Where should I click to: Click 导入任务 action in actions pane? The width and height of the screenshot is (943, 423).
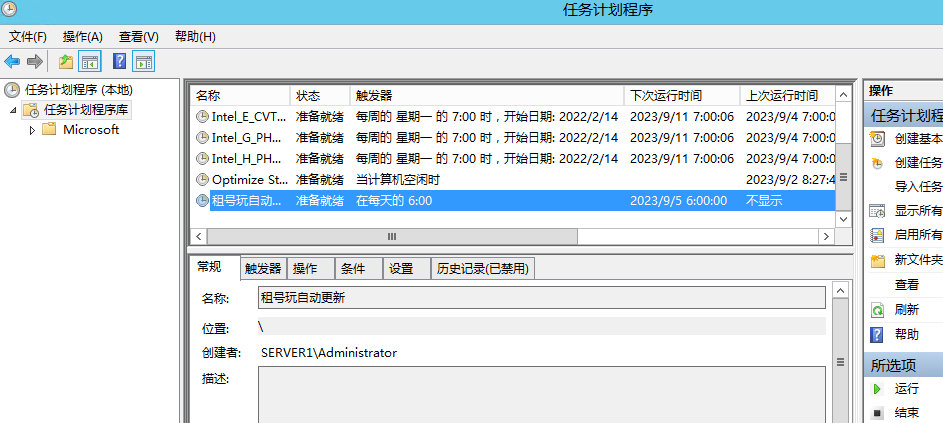[918, 187]
